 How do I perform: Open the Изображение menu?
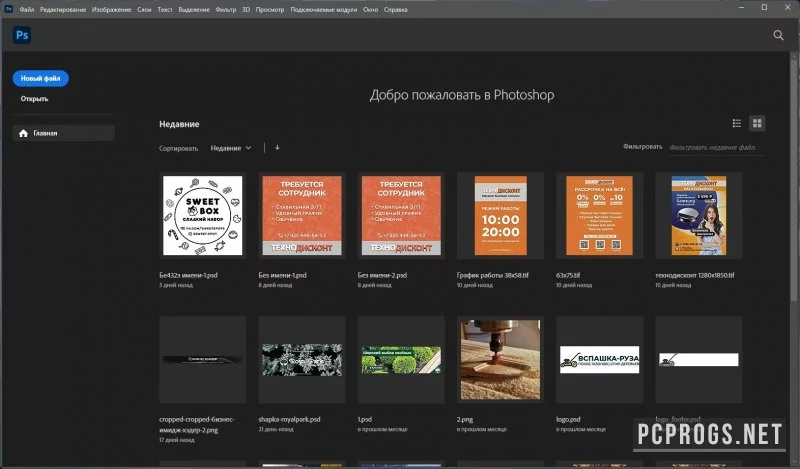pyautogui.click(x=111, y=9)
